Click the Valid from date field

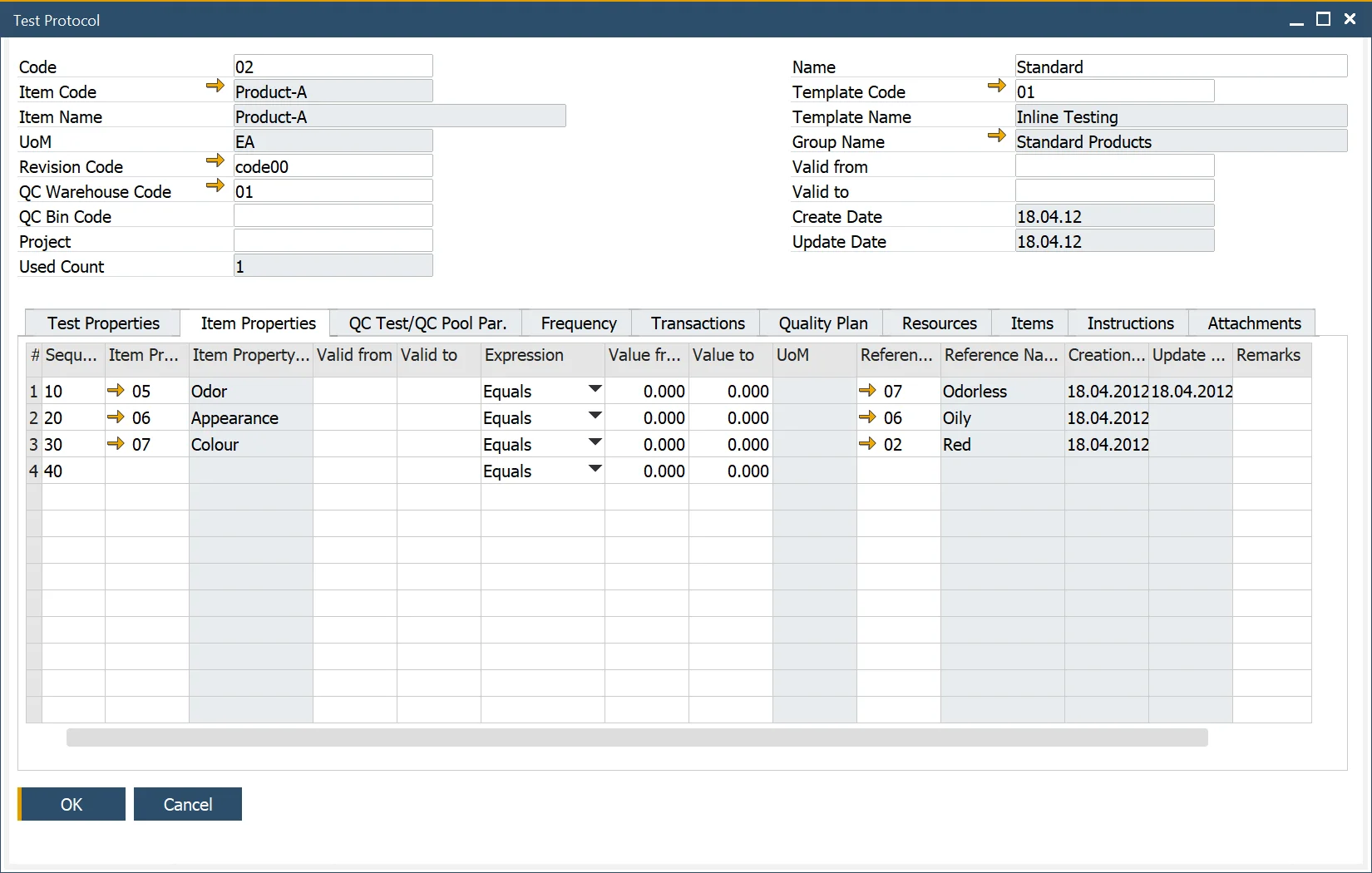1114,166
